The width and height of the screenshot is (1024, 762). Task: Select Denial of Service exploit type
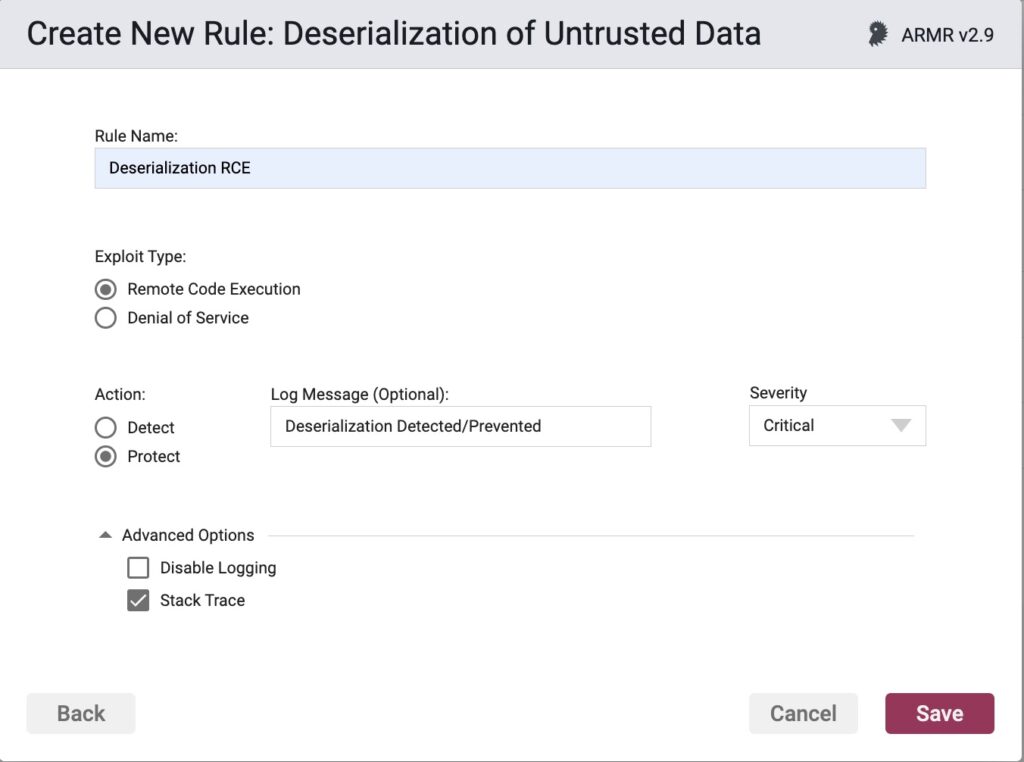point(105,318)
